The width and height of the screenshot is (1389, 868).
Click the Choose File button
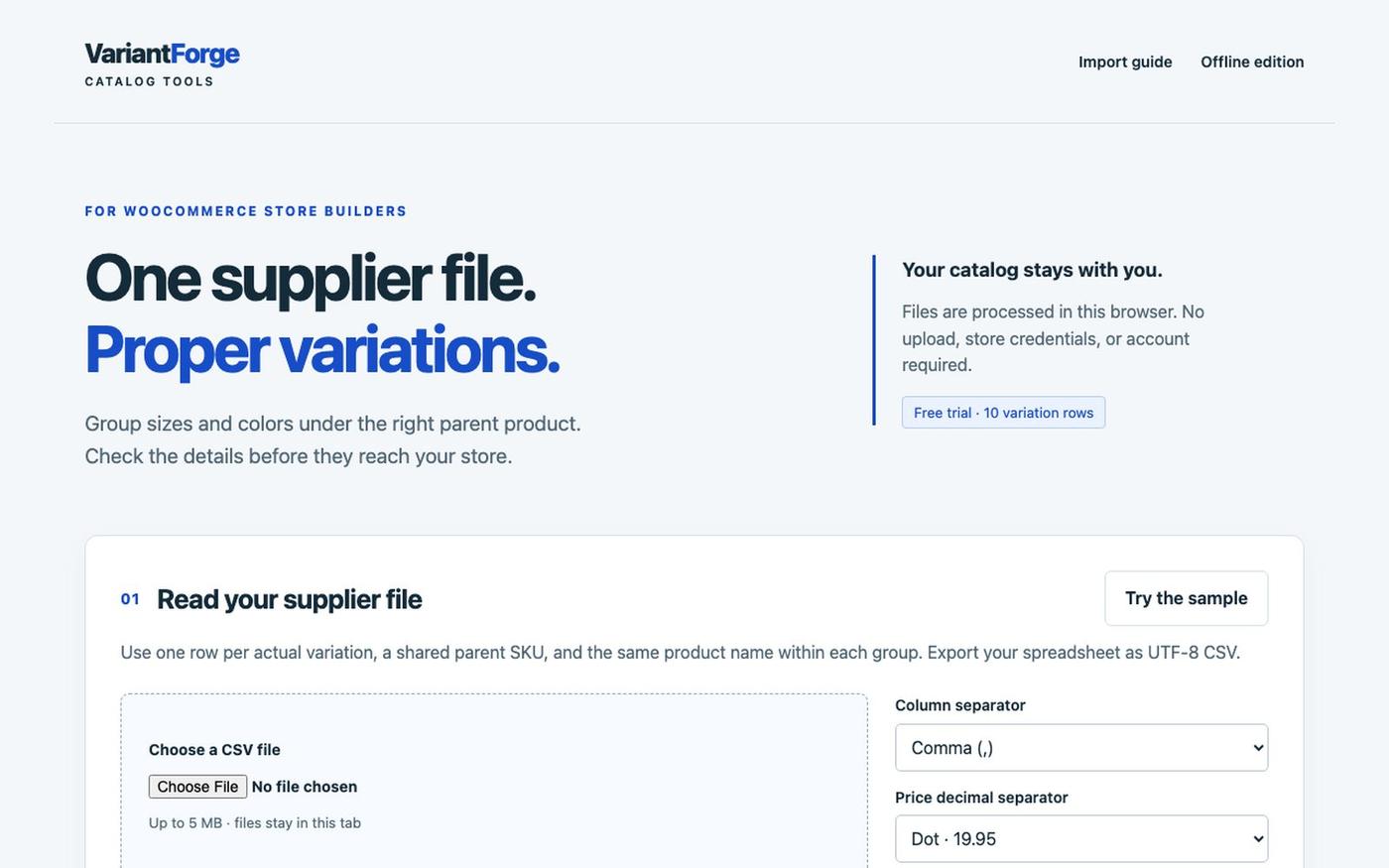tap(197, 787)
